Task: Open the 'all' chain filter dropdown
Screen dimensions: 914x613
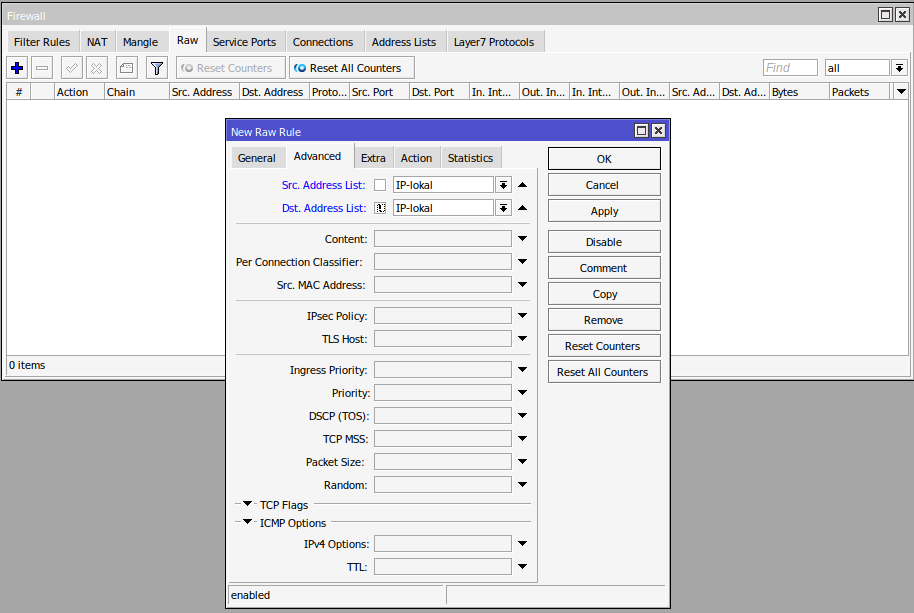Action: [899, 68]
